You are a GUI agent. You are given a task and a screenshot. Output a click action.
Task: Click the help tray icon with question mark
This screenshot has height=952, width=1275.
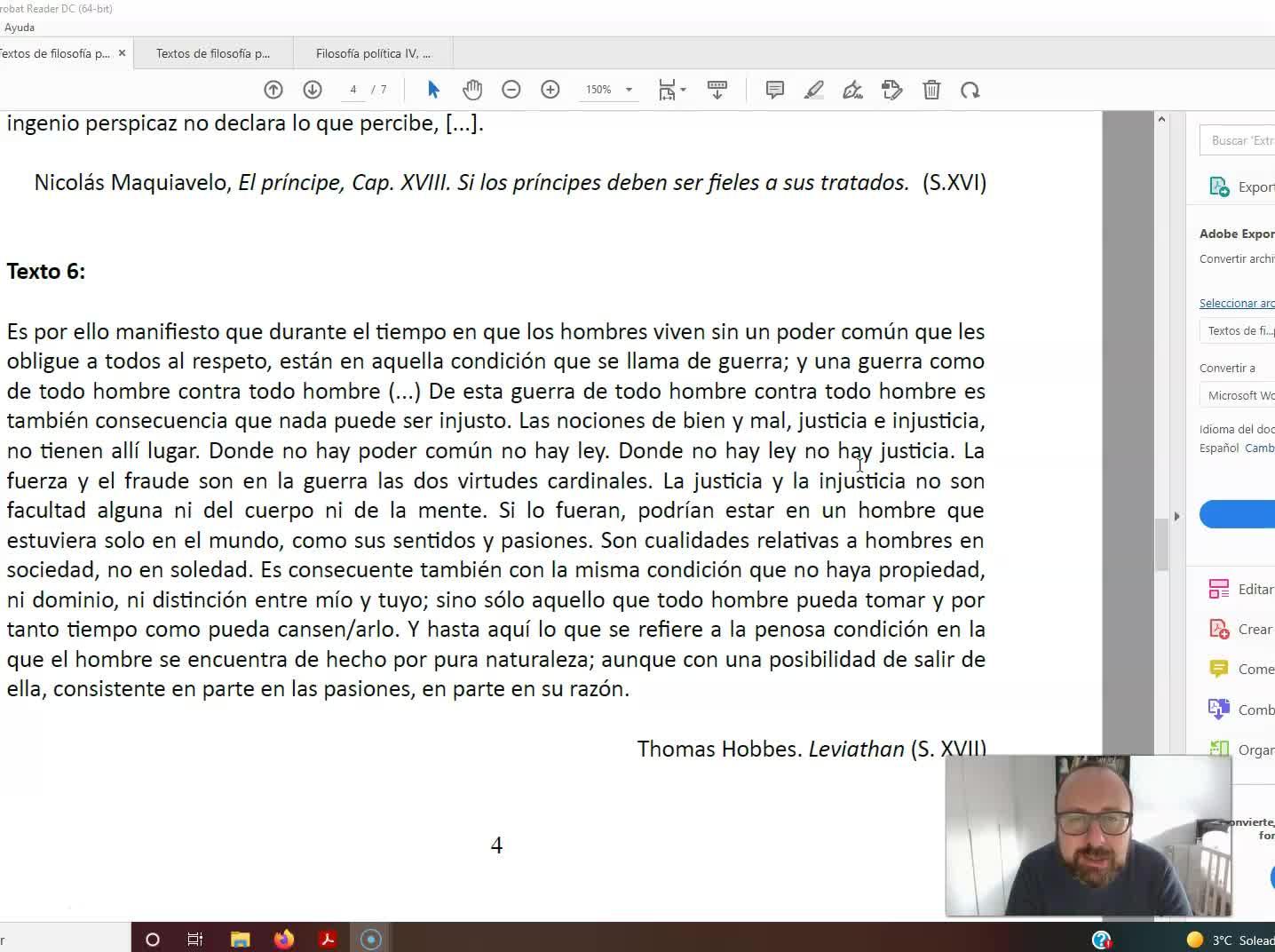coord(1102,940)
